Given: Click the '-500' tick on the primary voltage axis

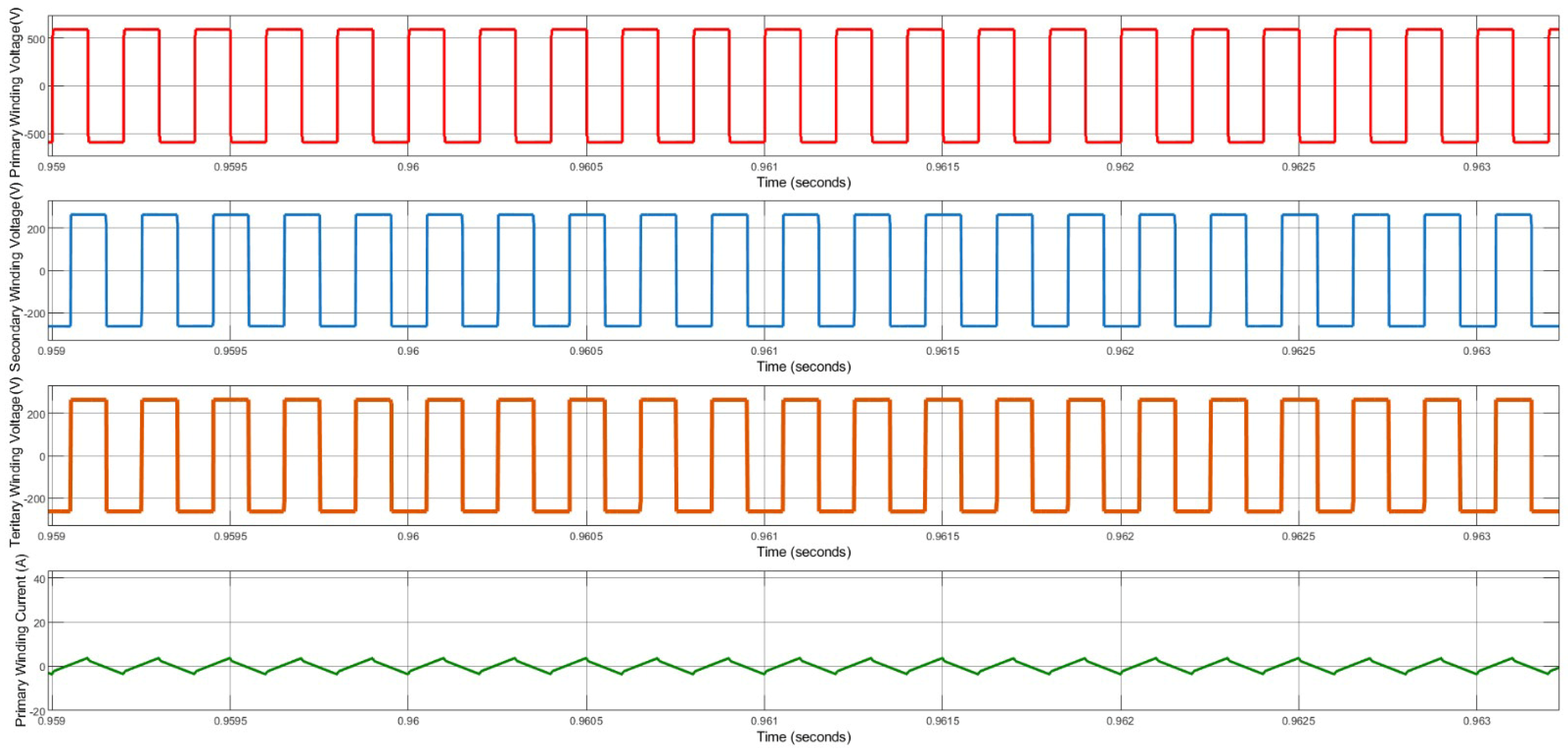Looking at the screenshot, I should click(34, 134).
